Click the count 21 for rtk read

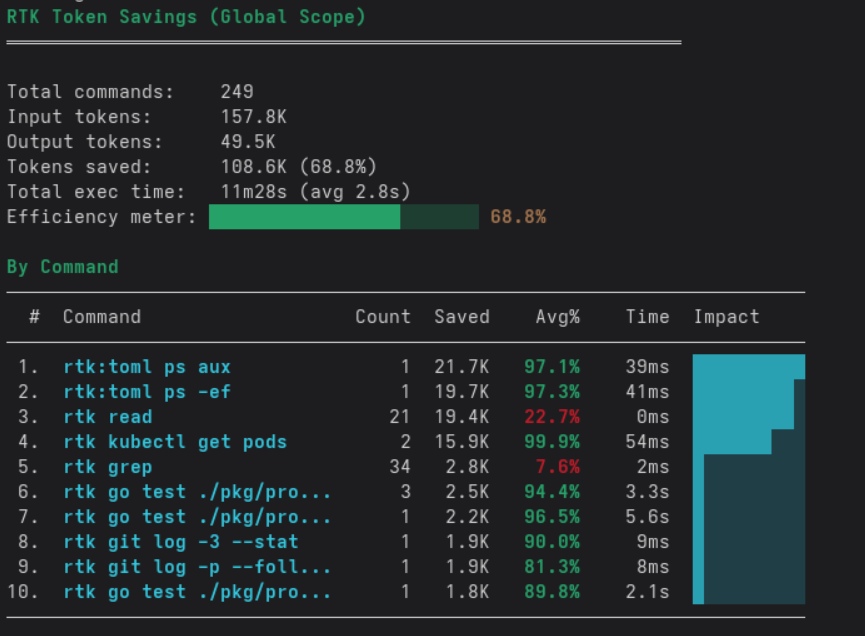(400, 416)
